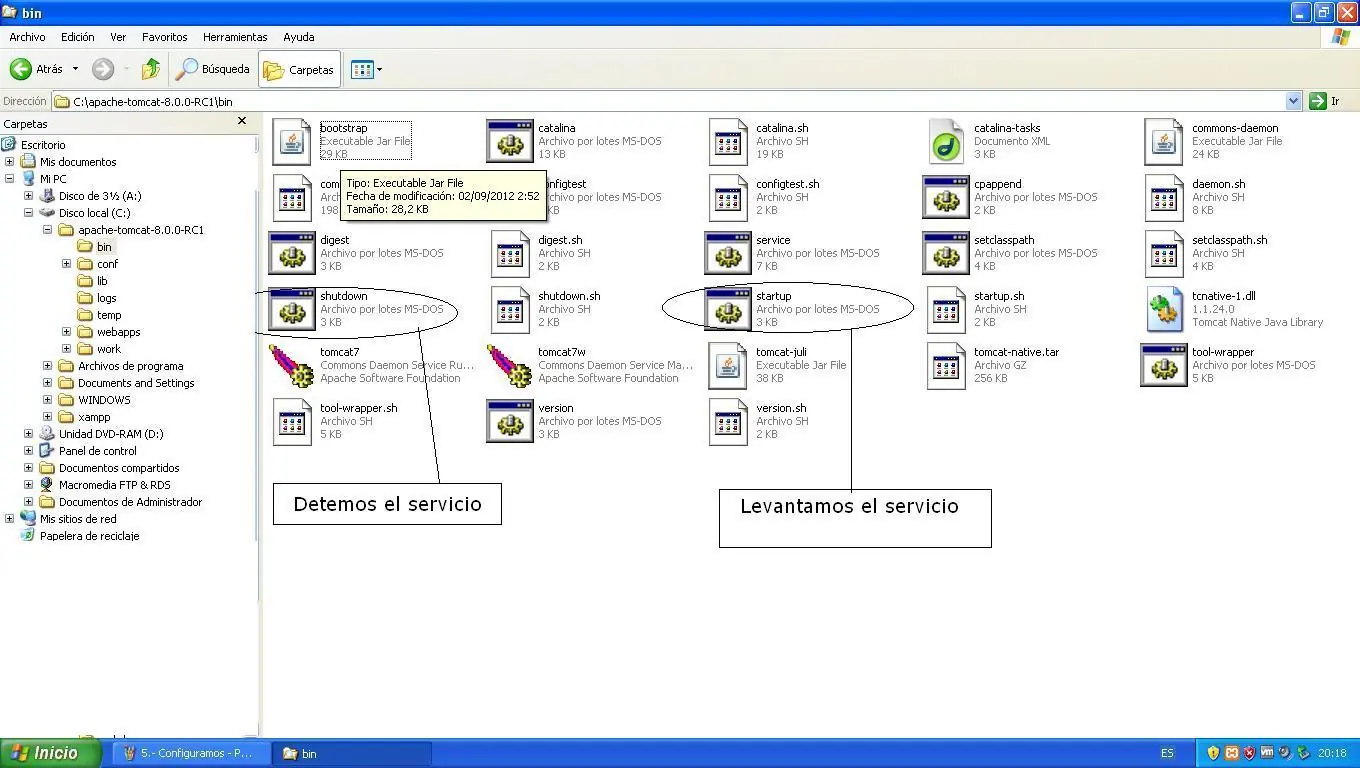Open the Búsqueda search pane
The width and height of the screenshot is (1360, 768).
[x=213, y=69]
